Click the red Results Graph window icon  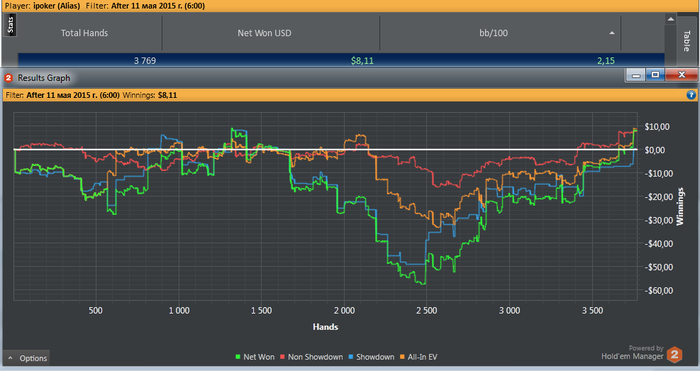8,78
